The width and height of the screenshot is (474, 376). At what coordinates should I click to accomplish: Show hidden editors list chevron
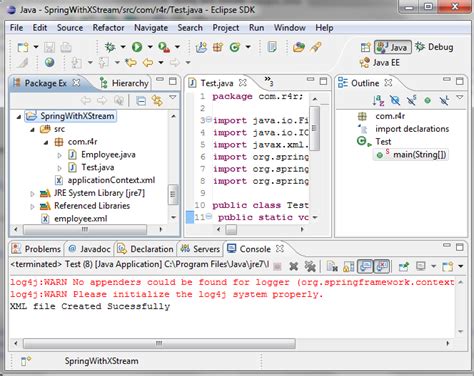pos(269,81)
